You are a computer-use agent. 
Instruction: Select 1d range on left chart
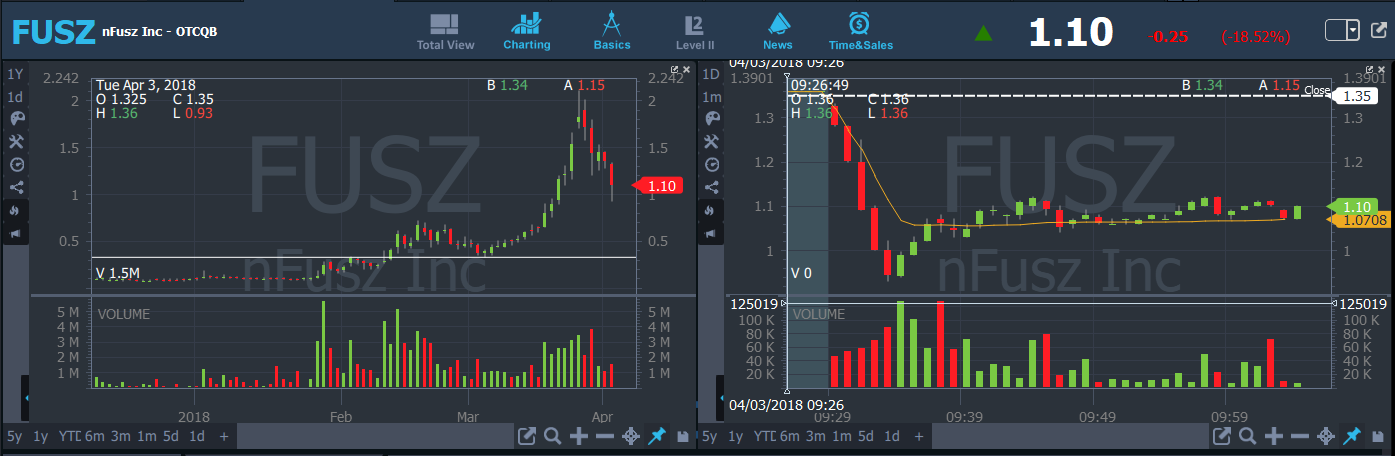point(197,436)
